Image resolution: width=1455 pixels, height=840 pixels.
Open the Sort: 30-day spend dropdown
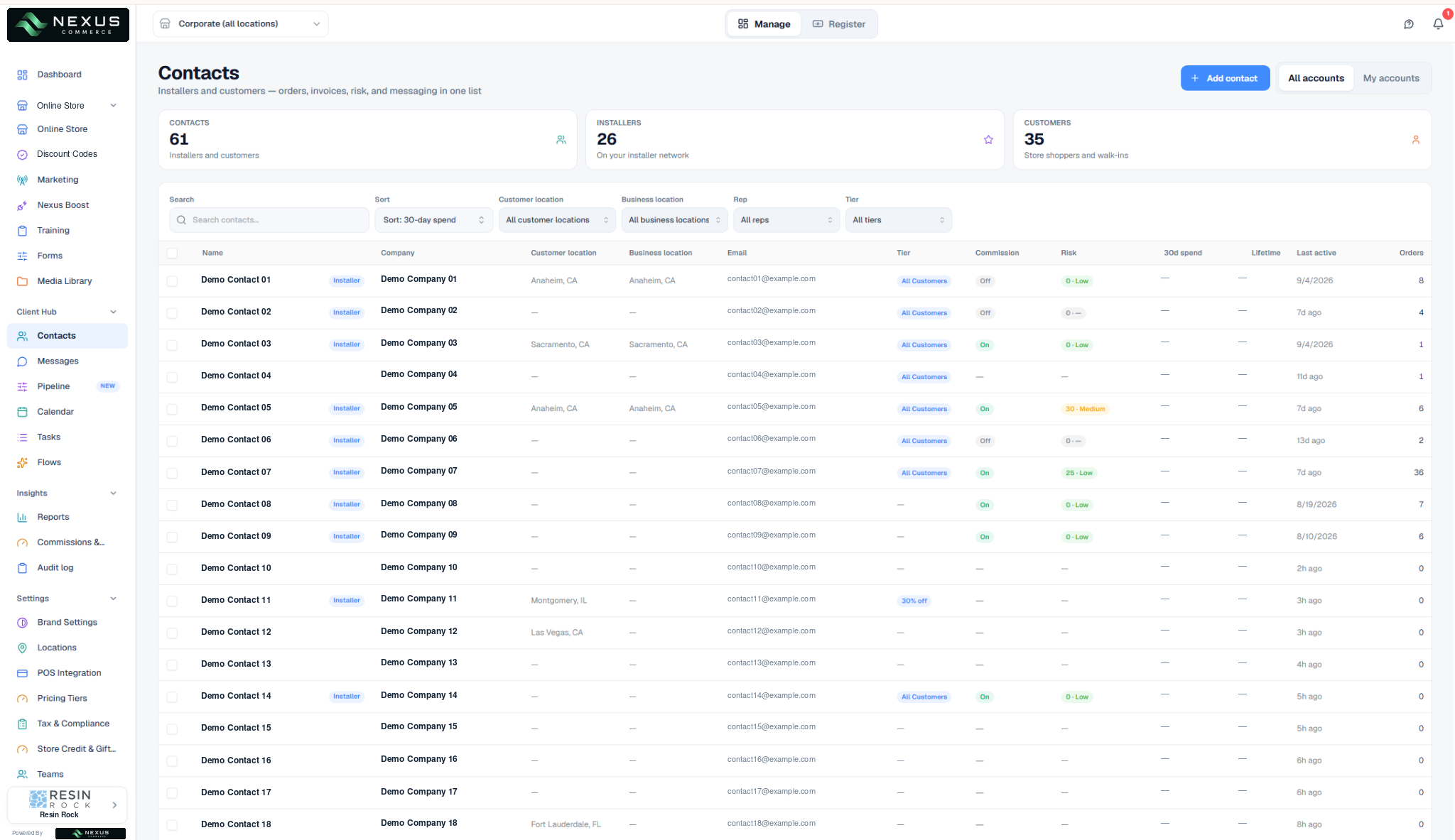coord(433,220)
